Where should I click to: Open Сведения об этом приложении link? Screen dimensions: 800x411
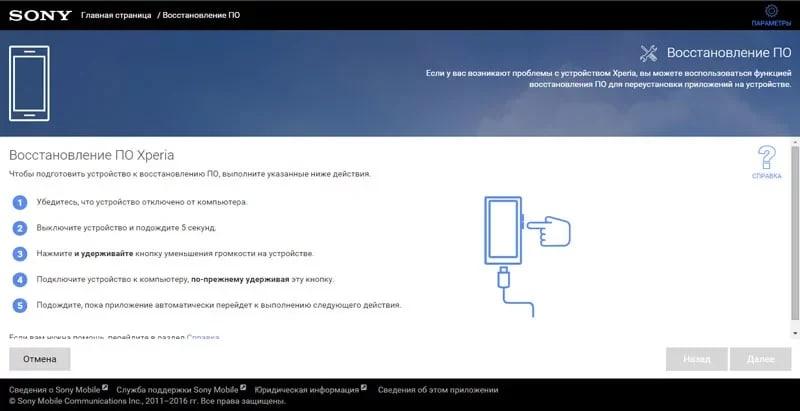point(438,390)
